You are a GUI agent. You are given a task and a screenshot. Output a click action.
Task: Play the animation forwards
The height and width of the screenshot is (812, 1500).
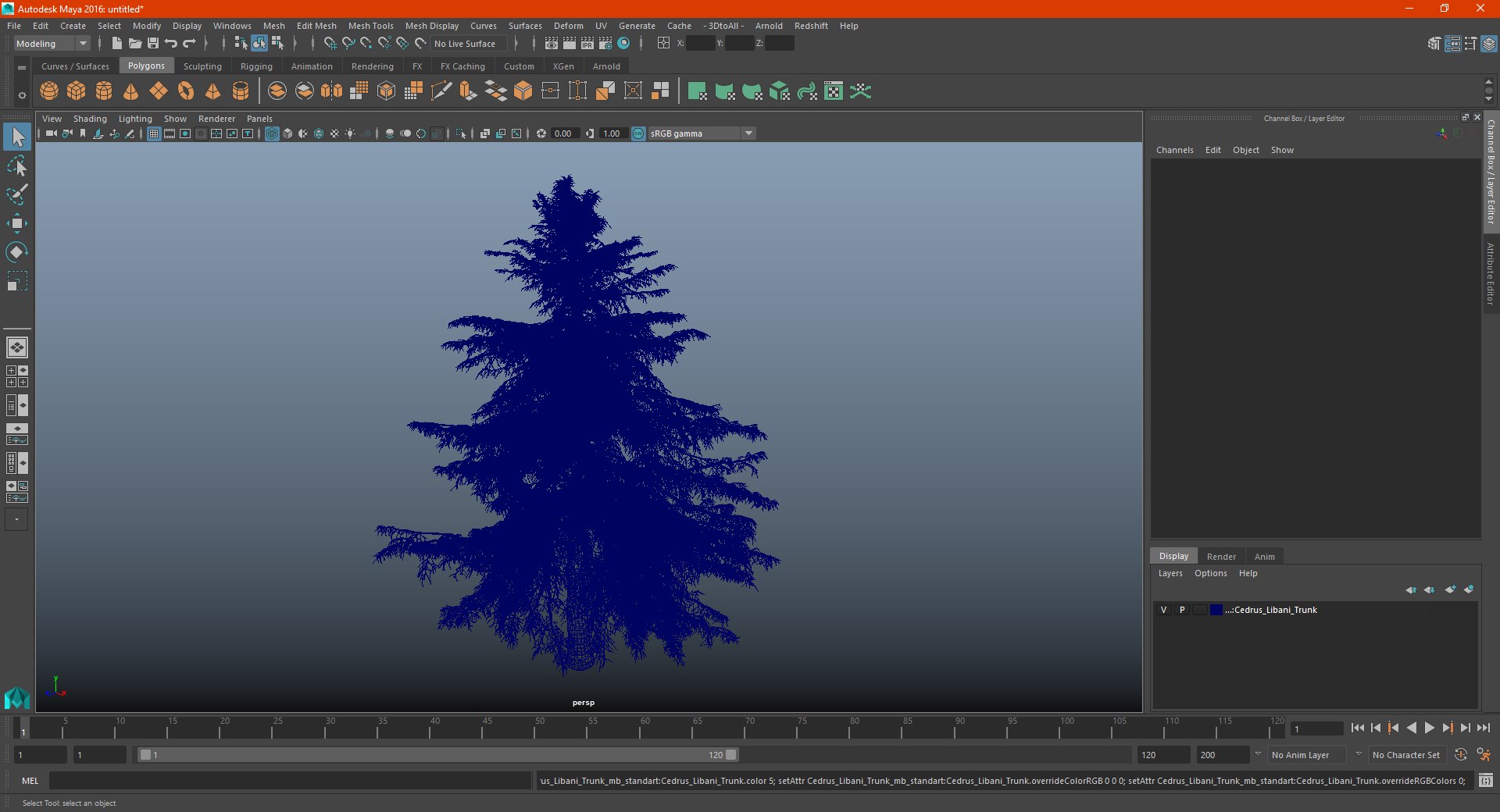[x=1429, y=728]
